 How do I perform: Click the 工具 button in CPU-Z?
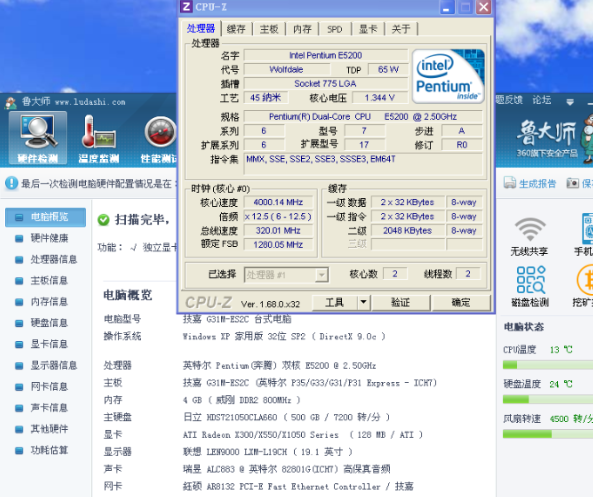point(335,302)
